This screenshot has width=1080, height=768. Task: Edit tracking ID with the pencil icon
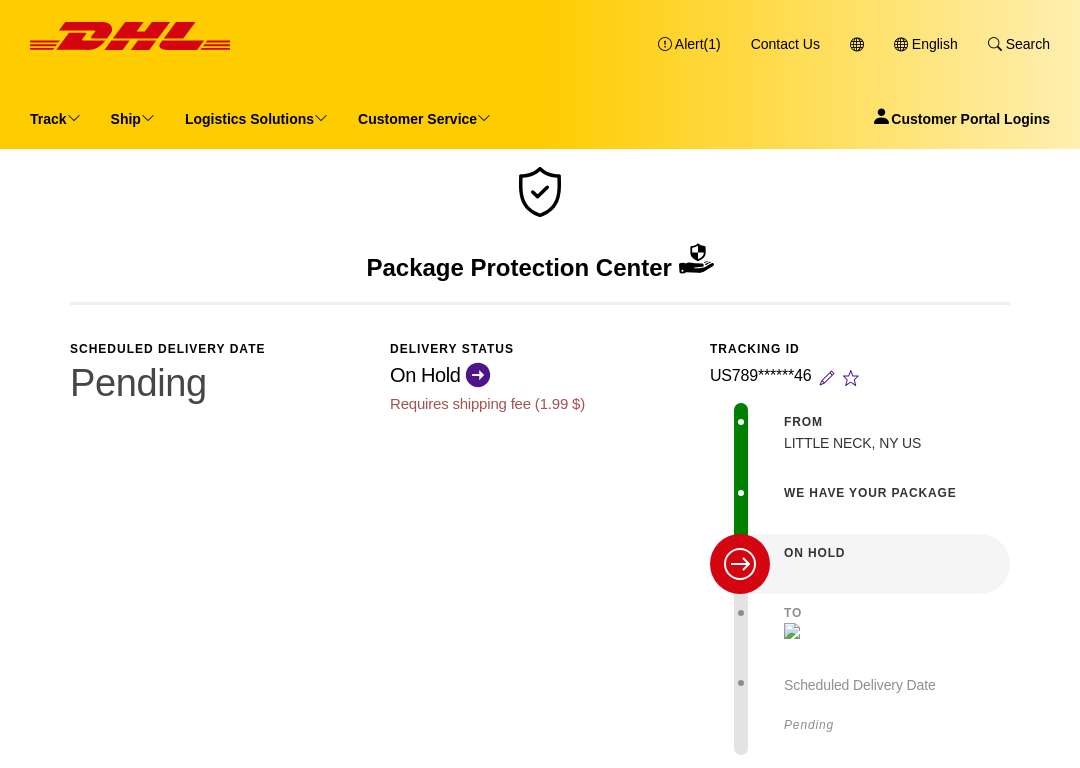tap(827, 378)
